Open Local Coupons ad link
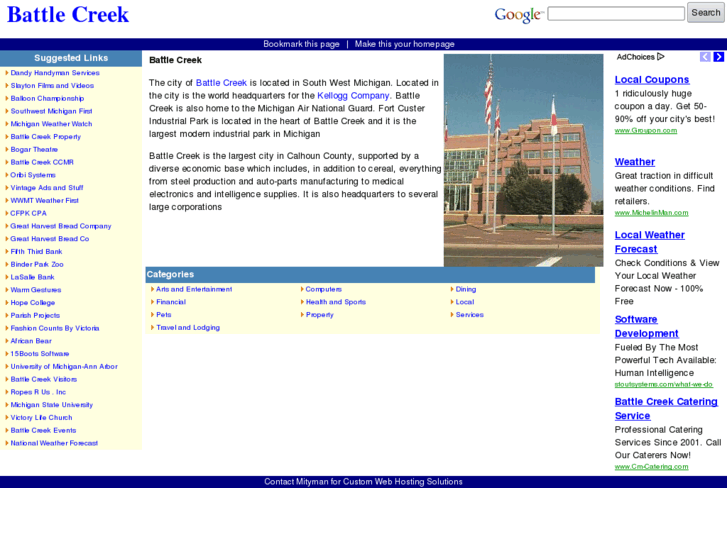The width and height of the screenshot is (727, 545). (652, 80)
